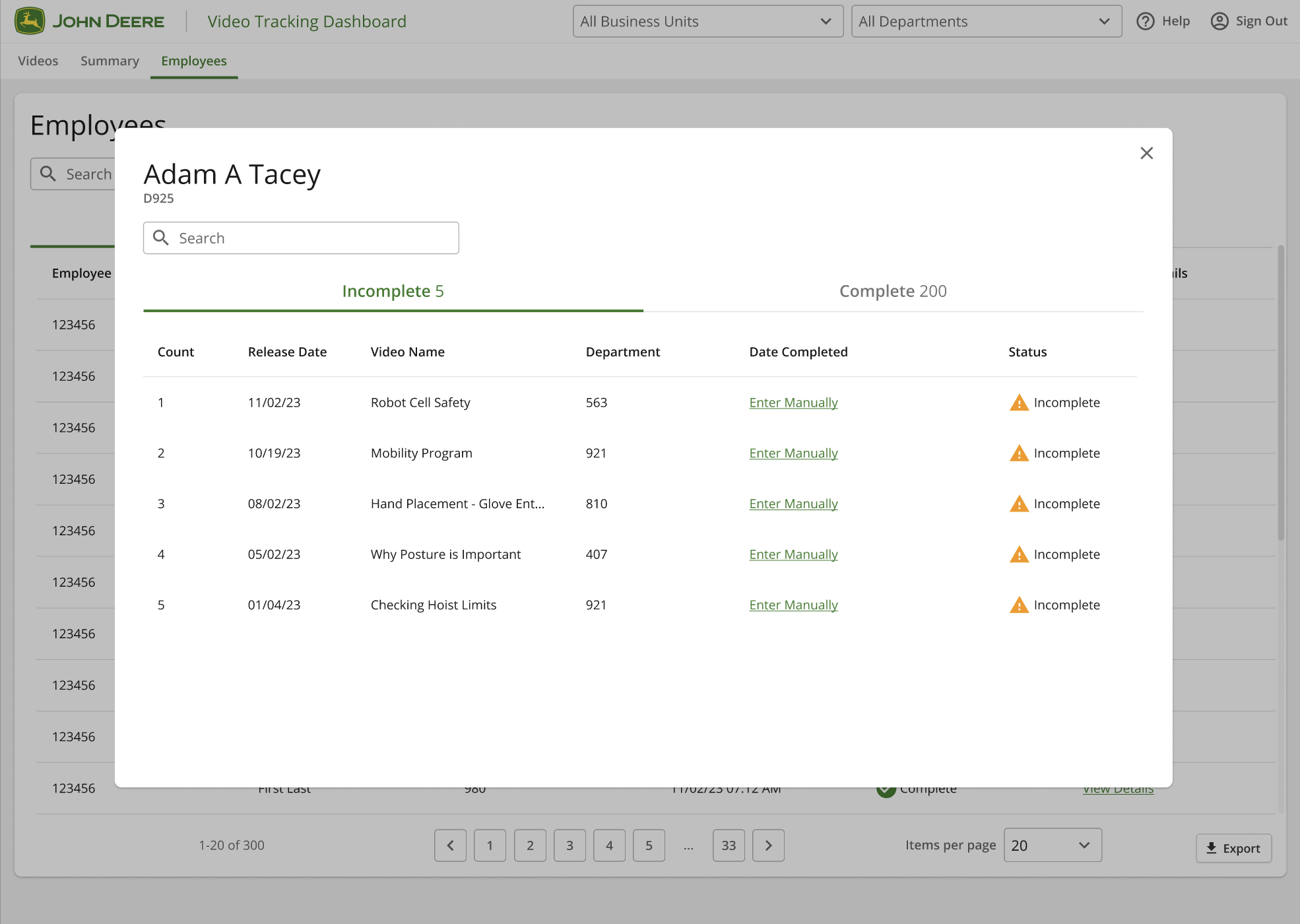Jump to page 33
This screenshot has width=1300, height=924.
729,845
